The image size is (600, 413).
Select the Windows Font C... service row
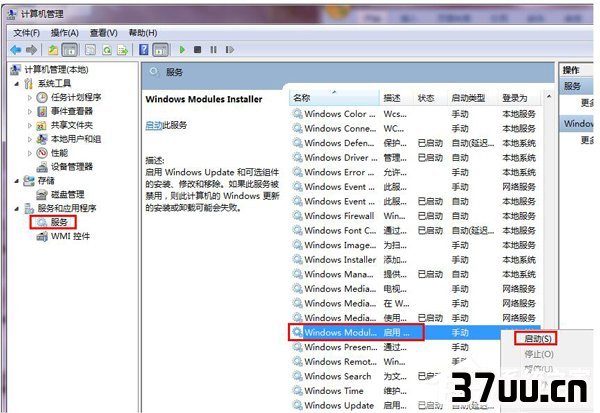point(415,230)
